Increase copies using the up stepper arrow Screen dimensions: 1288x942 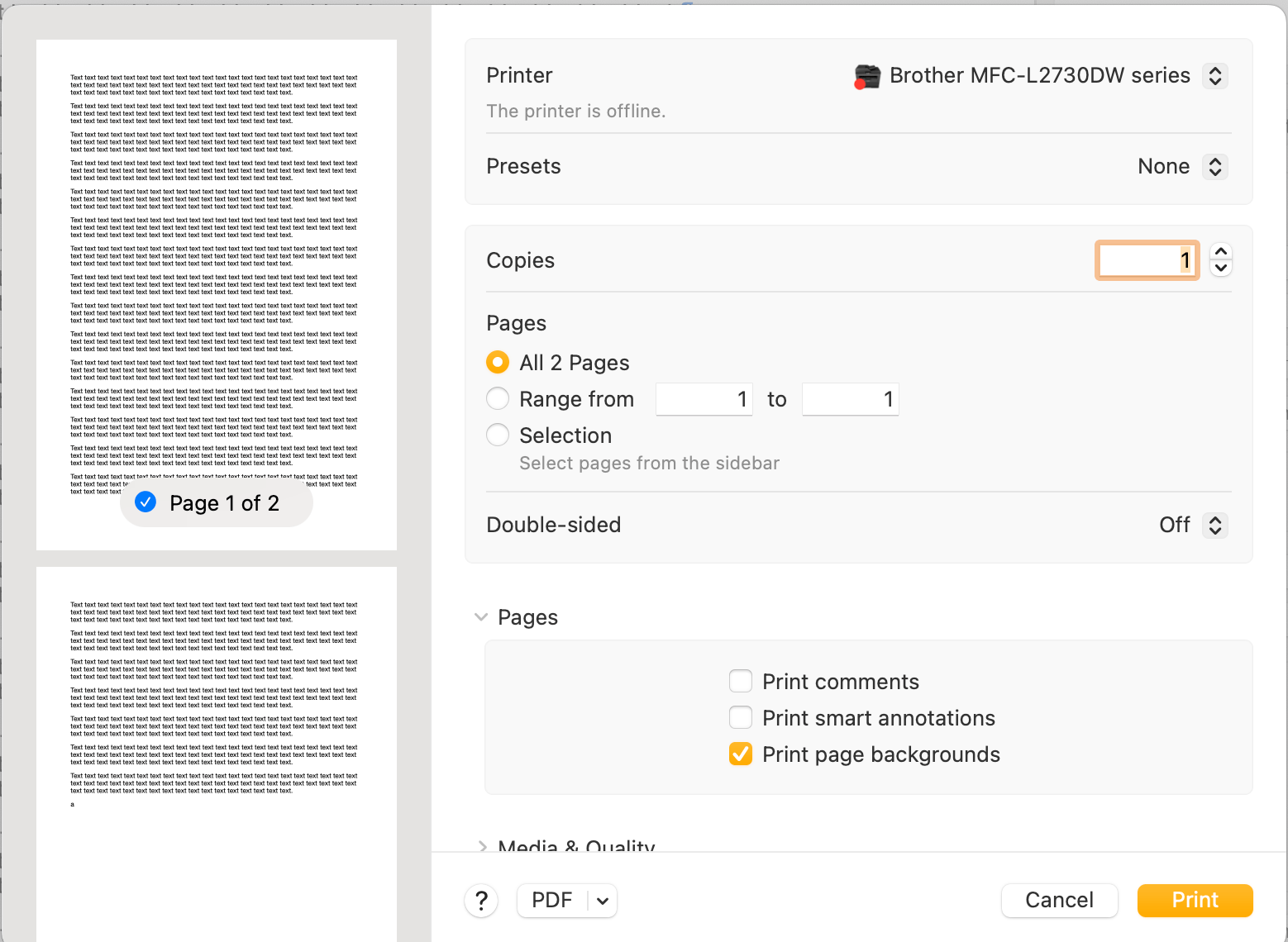[x=1221, y=250]
